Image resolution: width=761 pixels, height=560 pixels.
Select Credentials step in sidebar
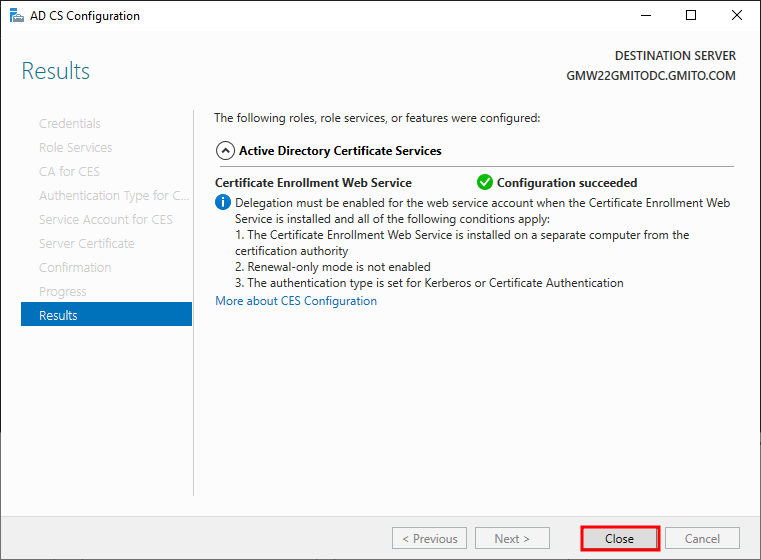[x=70, y=124]
